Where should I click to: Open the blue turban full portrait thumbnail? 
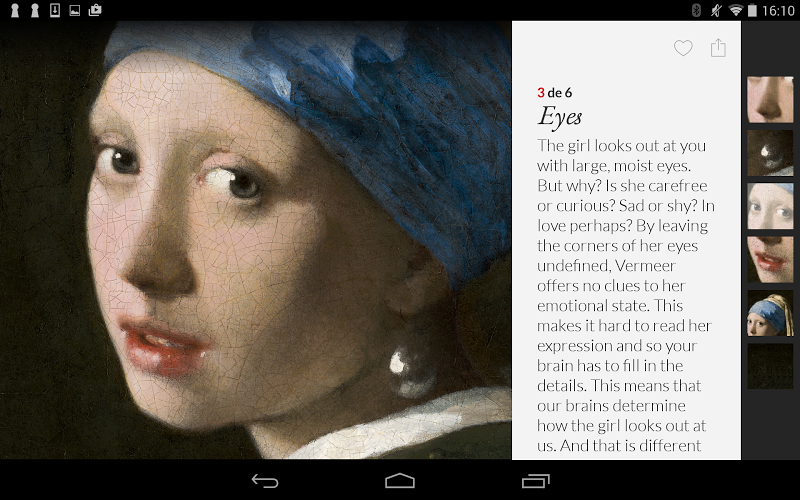click(x=770, y=313)
